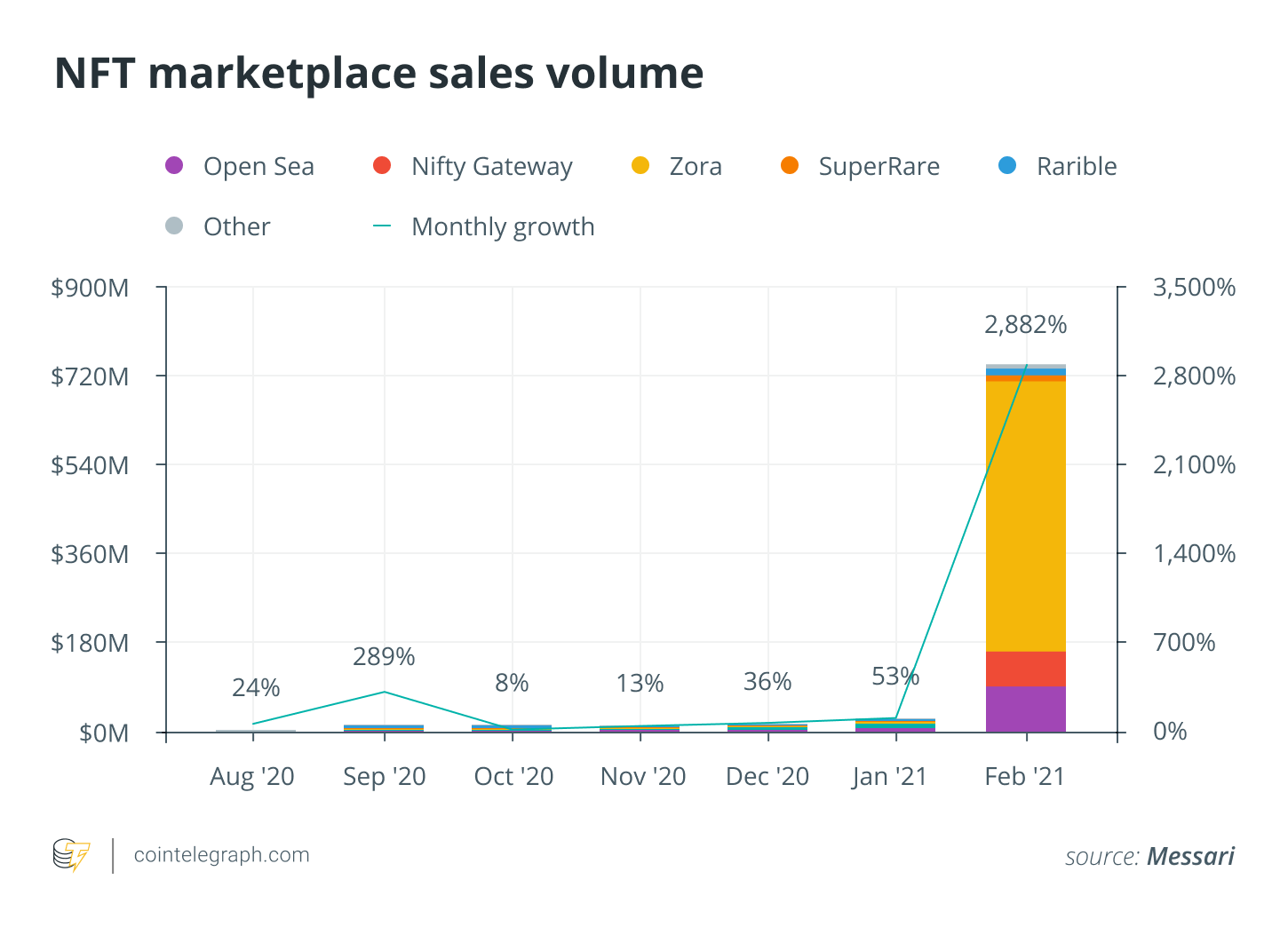The height and width of the screenshot is (927, 1288).
Task: Select the Sep '20 month label
Action: tap(385, 777)
